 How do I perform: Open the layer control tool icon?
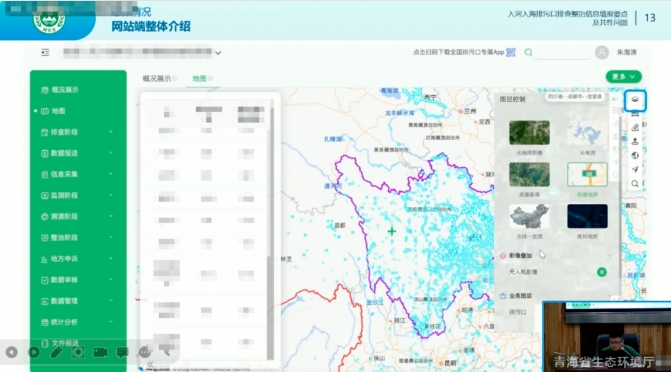point(635,100)
